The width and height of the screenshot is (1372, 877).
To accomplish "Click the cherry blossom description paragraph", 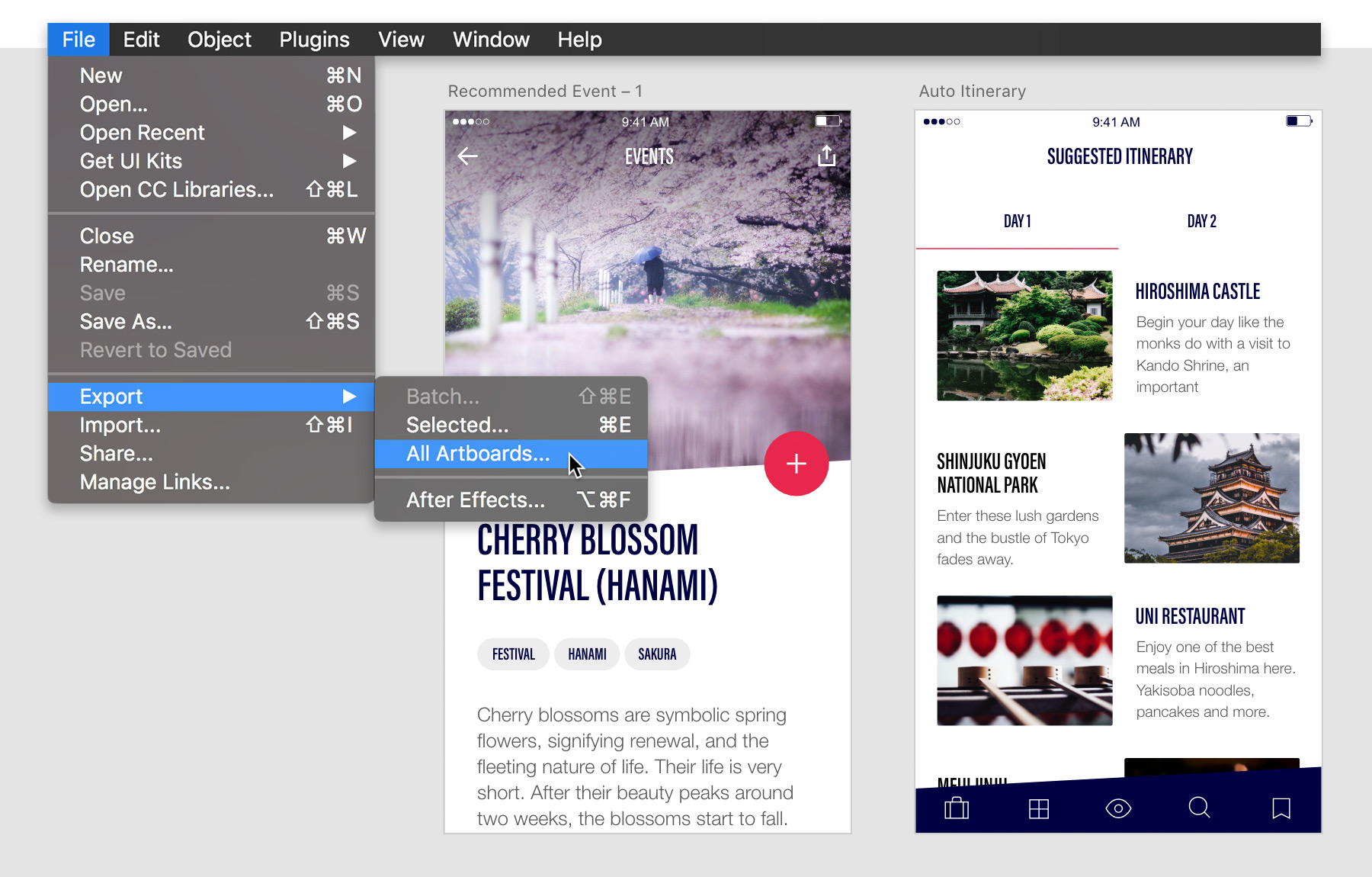I will point(635,766).
